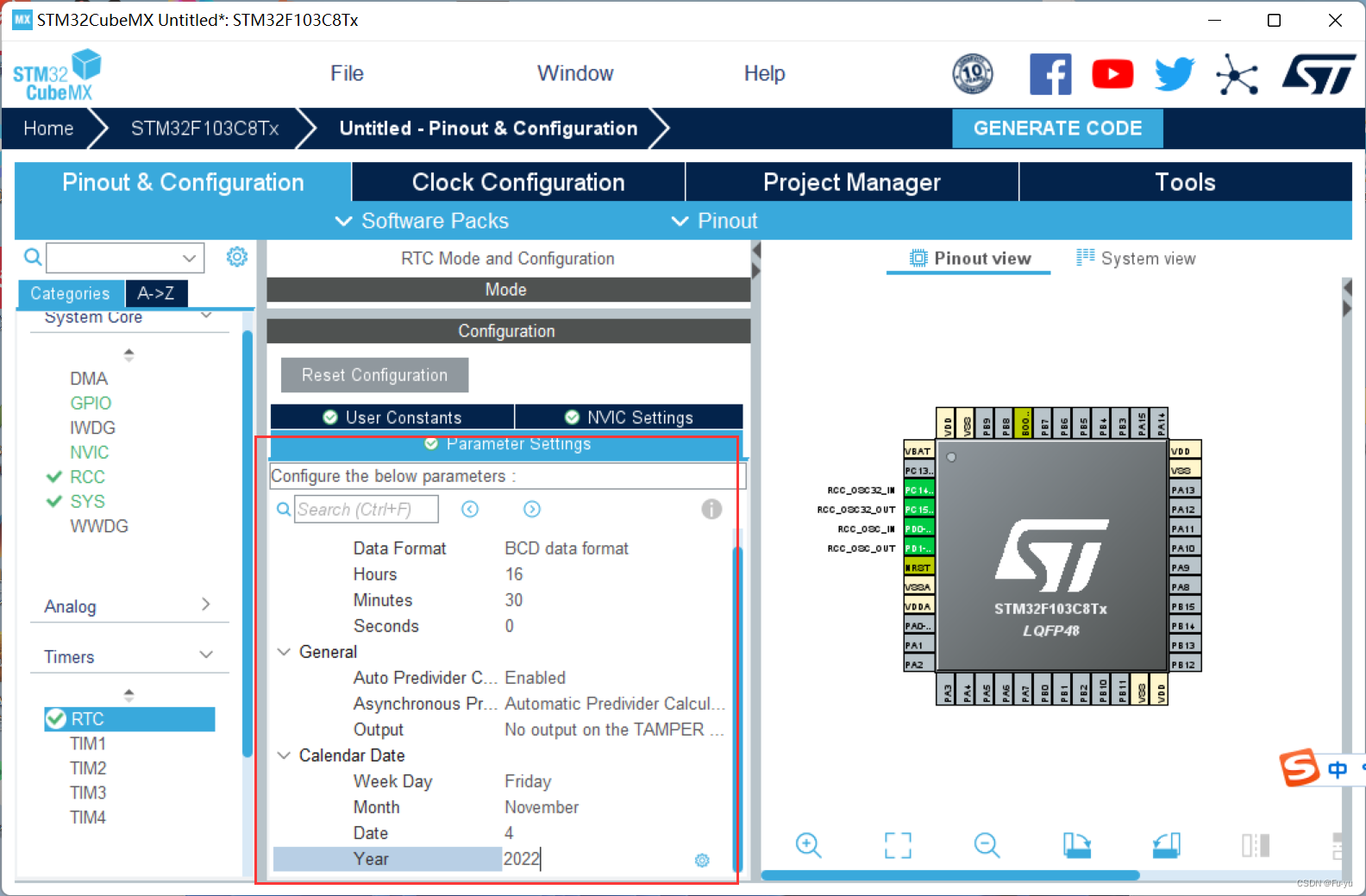Click the SYS green check mark

click(54, 501)
